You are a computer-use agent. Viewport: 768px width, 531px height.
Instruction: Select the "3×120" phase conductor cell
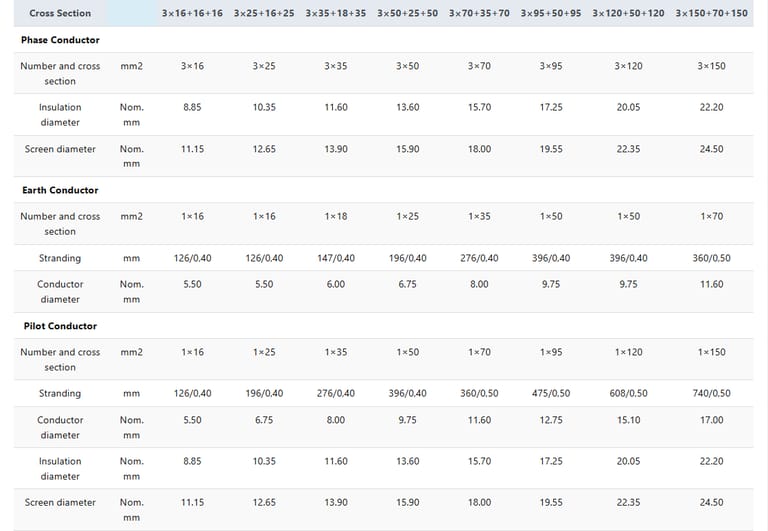click(628, 66)
